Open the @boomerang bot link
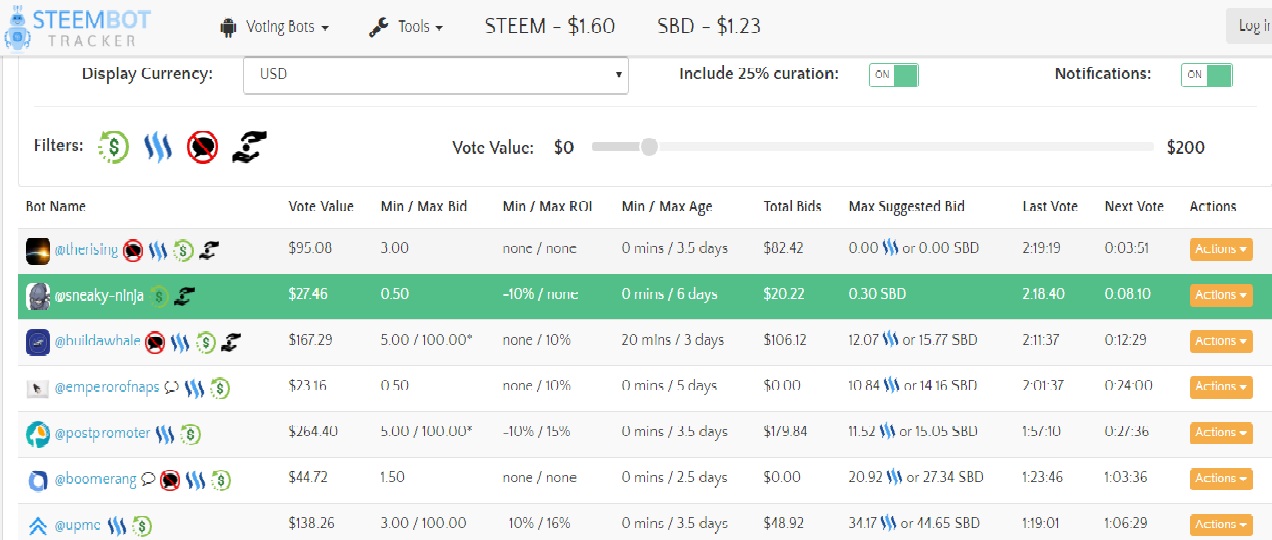This screenshot has width=1272, height=540. tap(95, 479)
